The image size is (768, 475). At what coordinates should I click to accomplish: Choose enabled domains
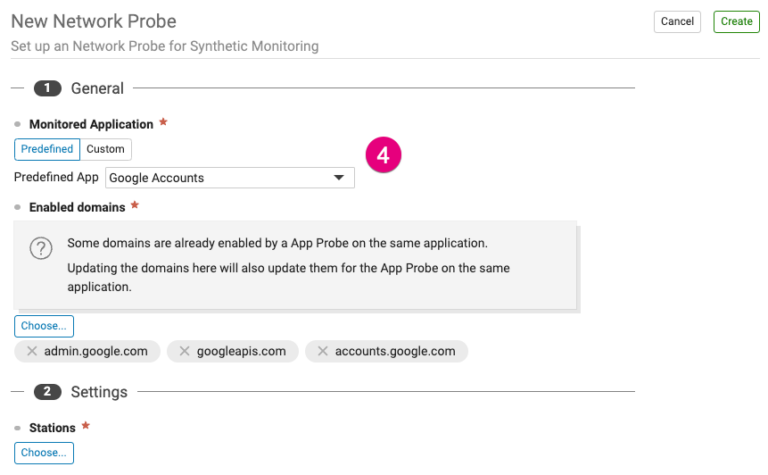tap(43, 326)
